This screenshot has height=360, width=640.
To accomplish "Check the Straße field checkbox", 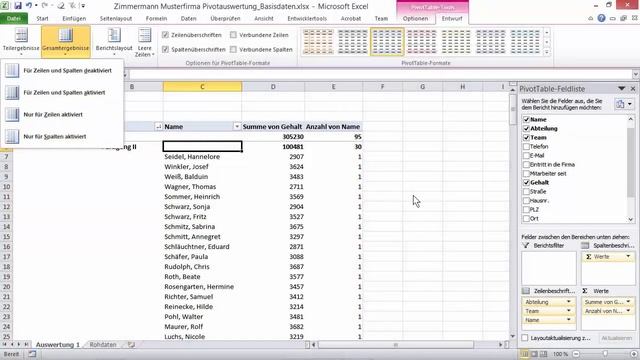I will click(x=526, y=191).
